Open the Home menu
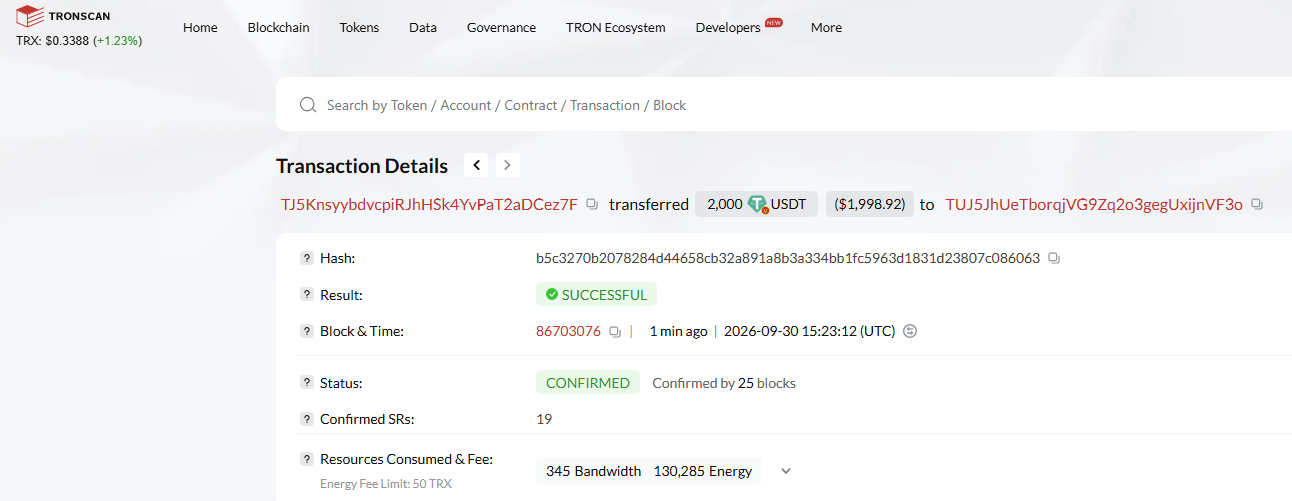The width and height of the screenshot is (1292, 501). 200,27
